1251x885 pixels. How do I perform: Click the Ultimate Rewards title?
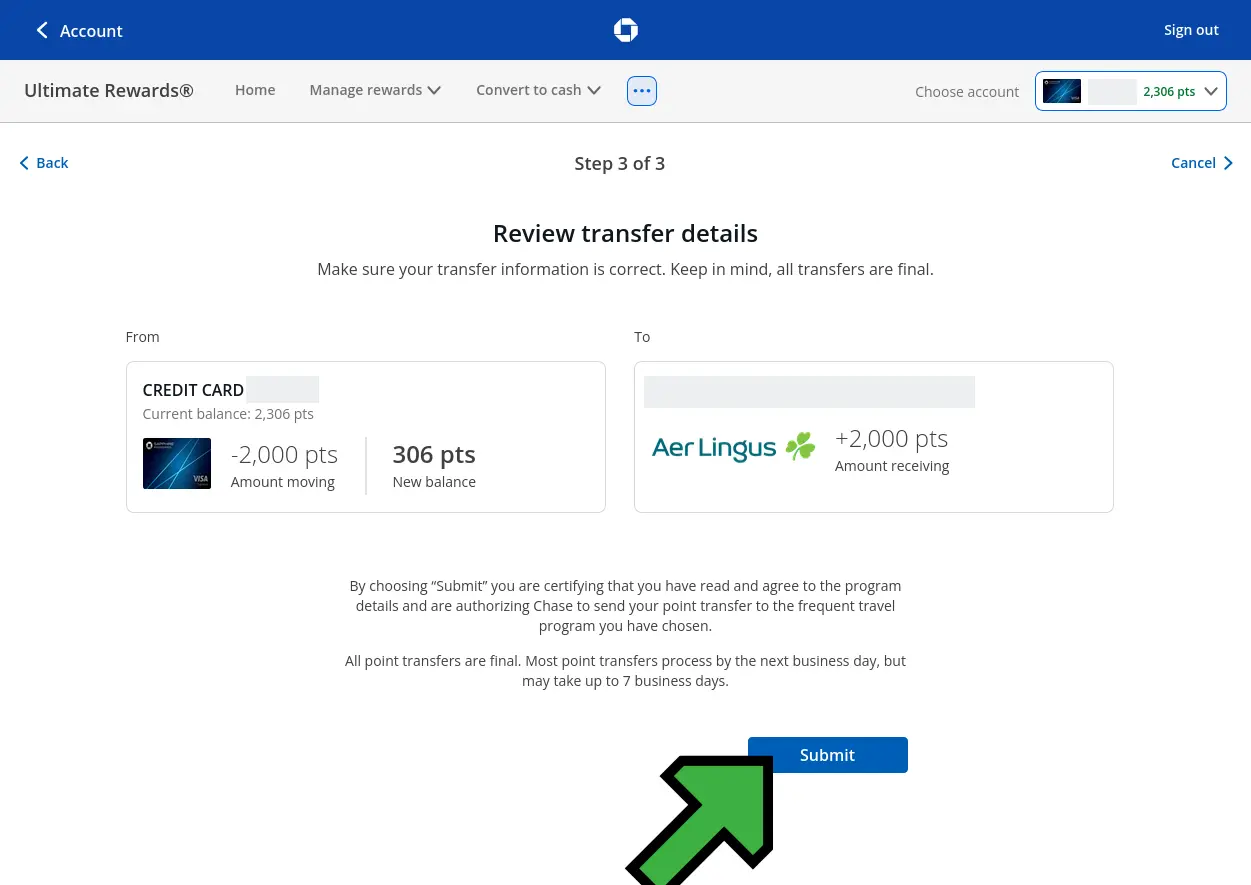(109, 90)
